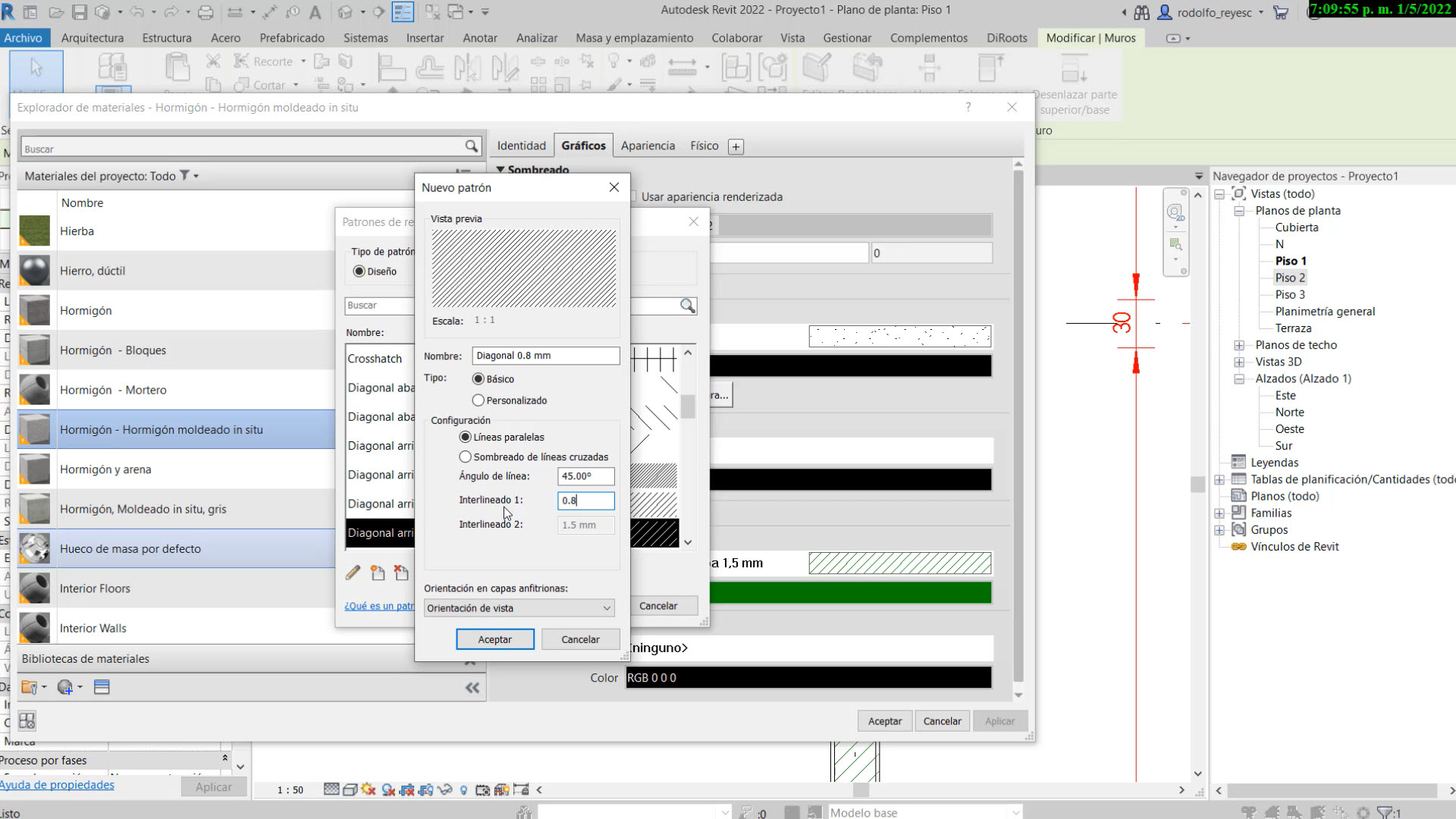
Task: Open the Modelo base dropdown in status bar
Action: (925, 812)
